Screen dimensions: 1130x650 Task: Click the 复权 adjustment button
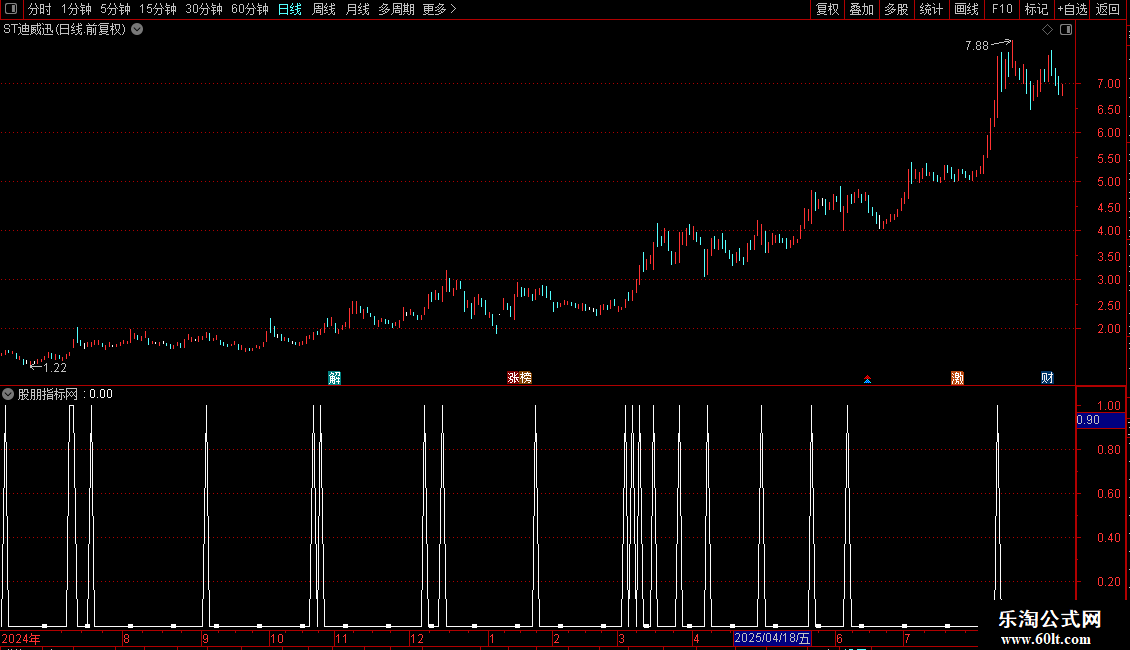point(827,9)
